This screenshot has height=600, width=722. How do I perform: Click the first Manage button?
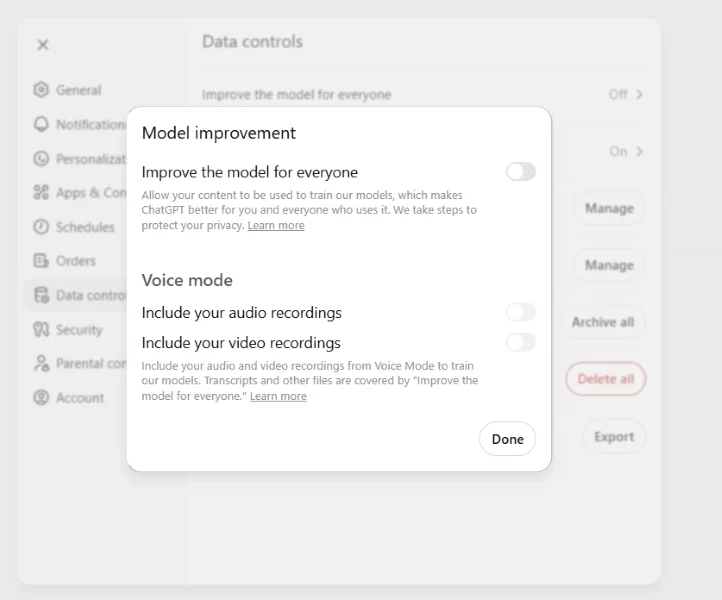tap(609, 208)
